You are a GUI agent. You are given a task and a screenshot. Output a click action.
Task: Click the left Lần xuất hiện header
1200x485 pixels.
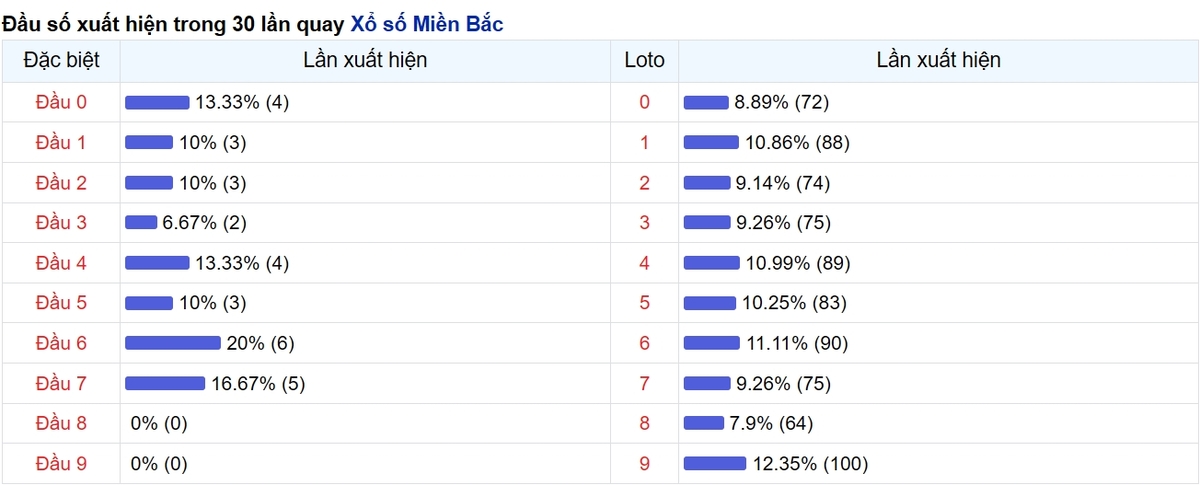coord(365,60)
